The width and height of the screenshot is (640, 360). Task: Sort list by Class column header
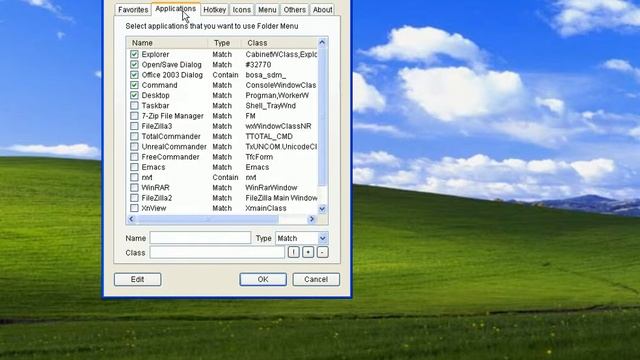pos(279,43)
